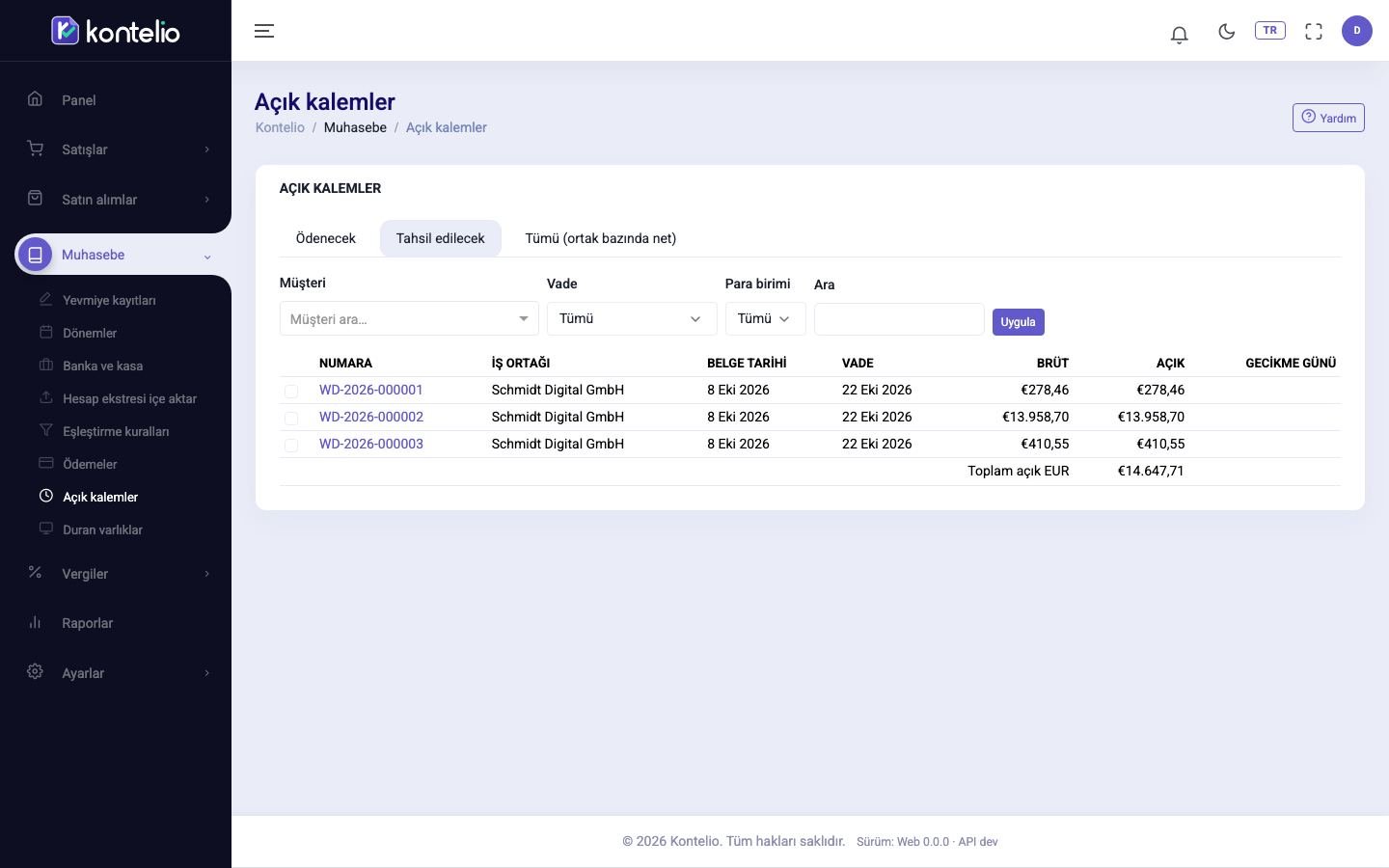Click the Banka ve kasa icon

[x=46, y=365]
